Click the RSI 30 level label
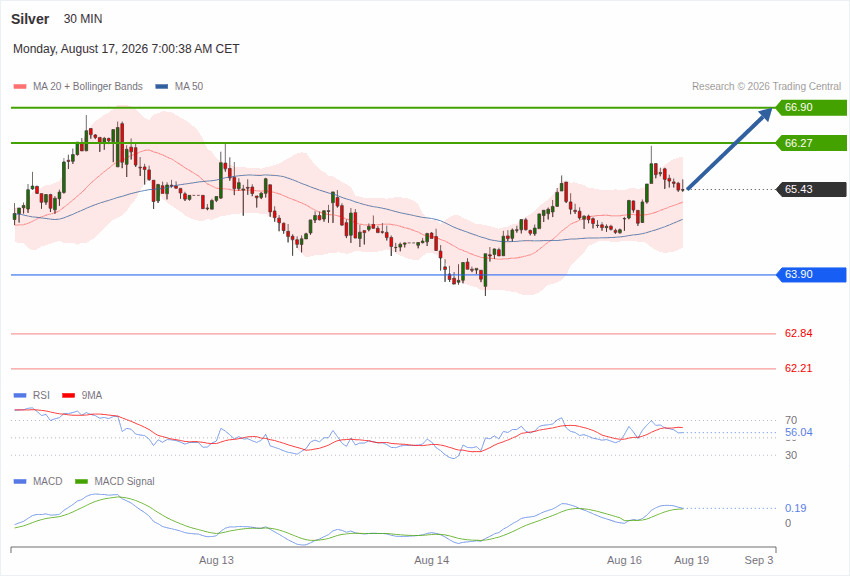 point(791,455)
